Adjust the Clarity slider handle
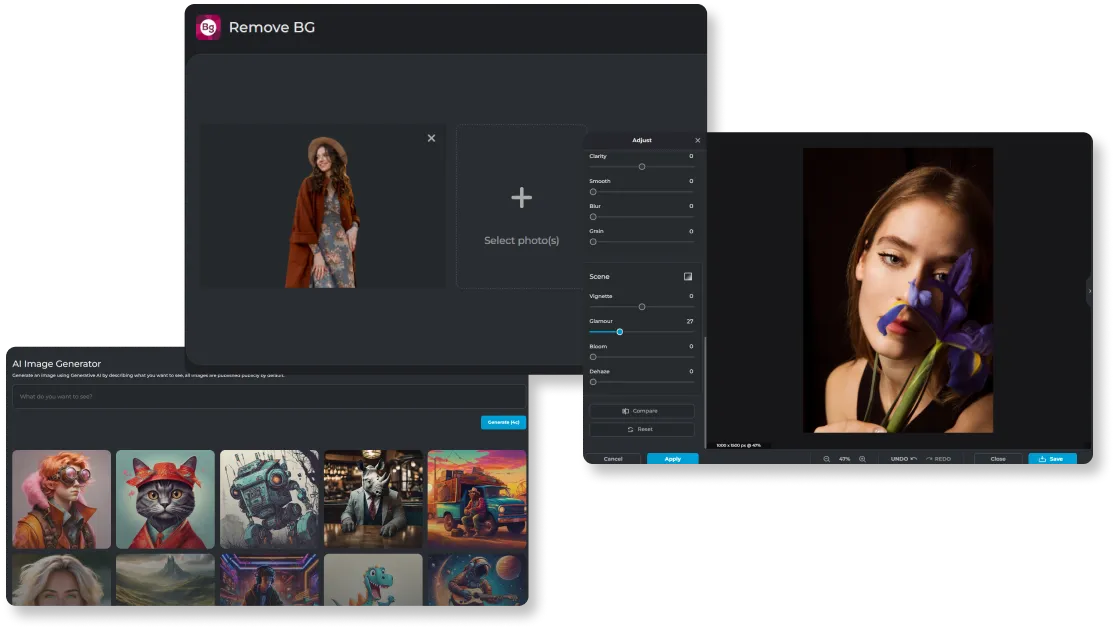The image size is (1115, 630). (641, 166)
